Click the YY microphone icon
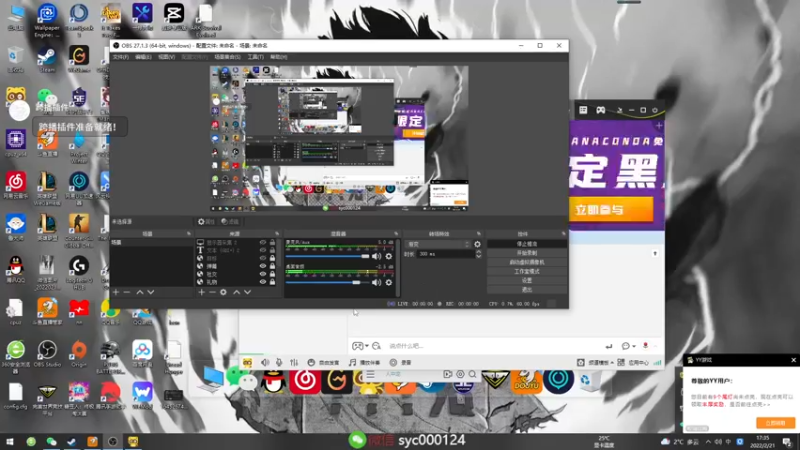The height and width of the screenshot is (450, 800). (x=279, y=362)
